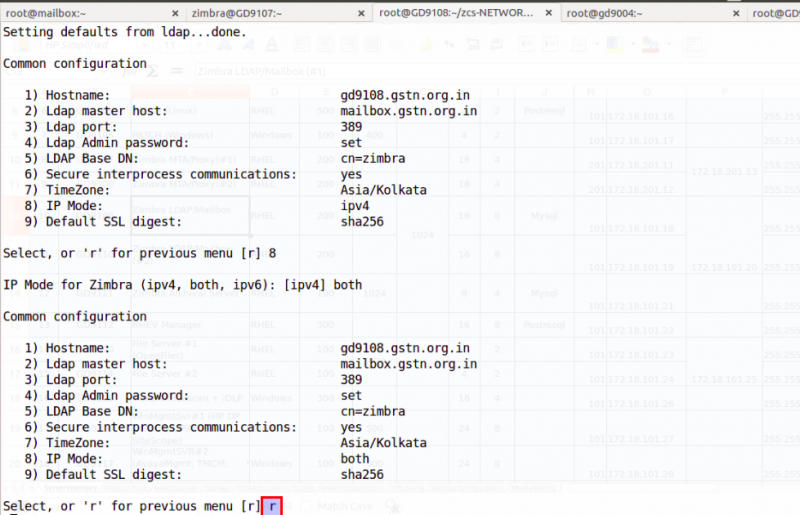Click the 'IP Mode for Zimbra (ipv4, both, ipv6)' prompt
Viewport: 800px width, 515px height.
(x=182, y=285)
